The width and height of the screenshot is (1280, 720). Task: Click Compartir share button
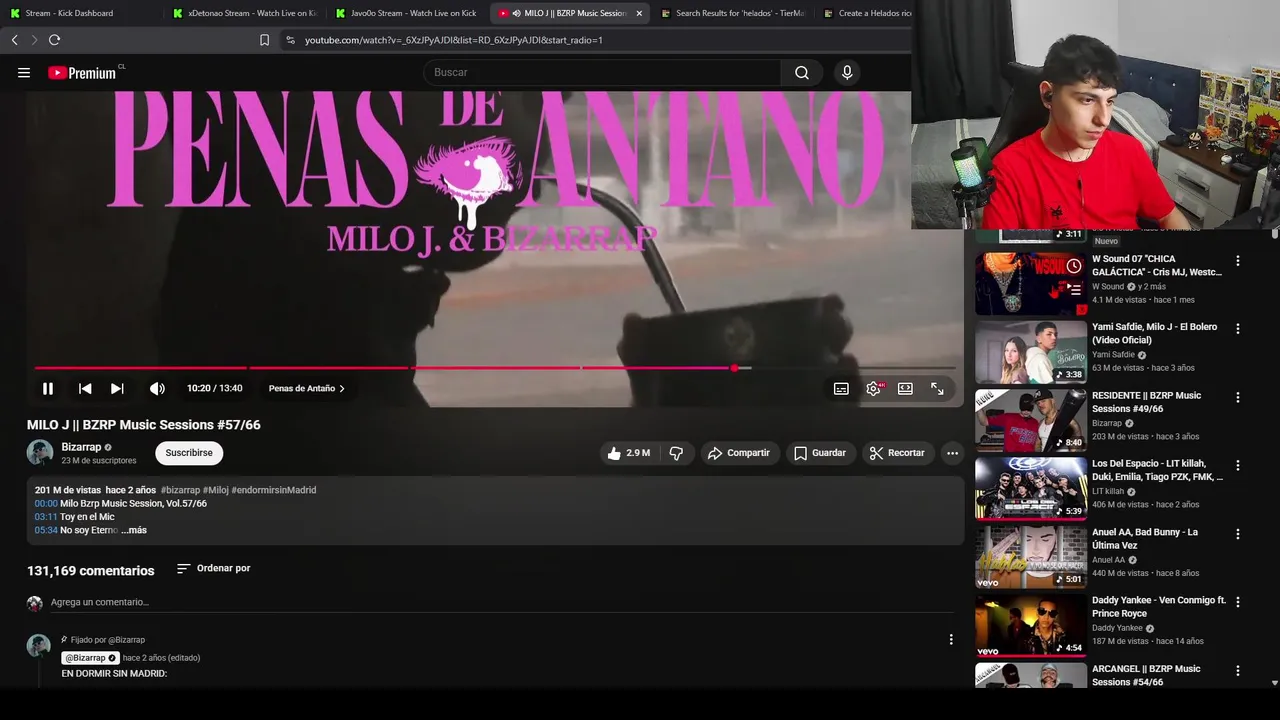tap(738, 453)
